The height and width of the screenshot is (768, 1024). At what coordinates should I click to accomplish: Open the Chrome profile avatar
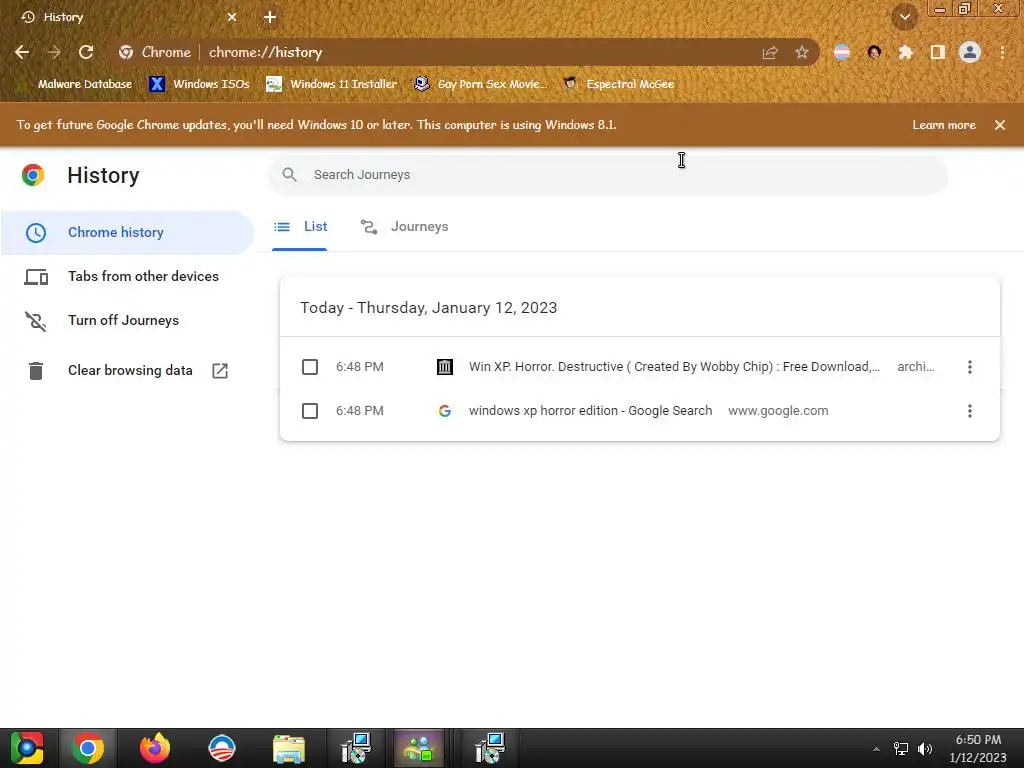pyautogui.click(x=970, y=52)
